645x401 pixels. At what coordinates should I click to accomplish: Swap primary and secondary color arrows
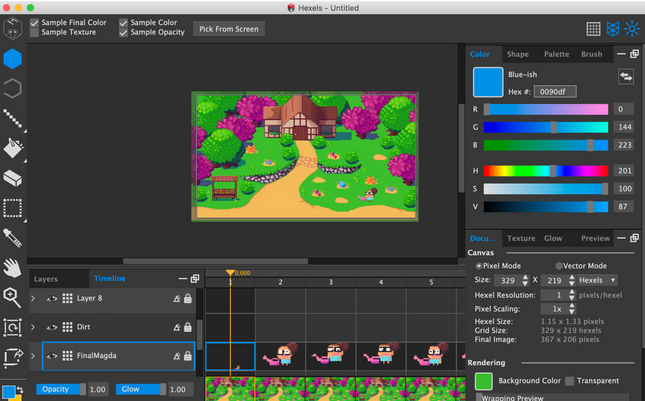tap(626, 76)
